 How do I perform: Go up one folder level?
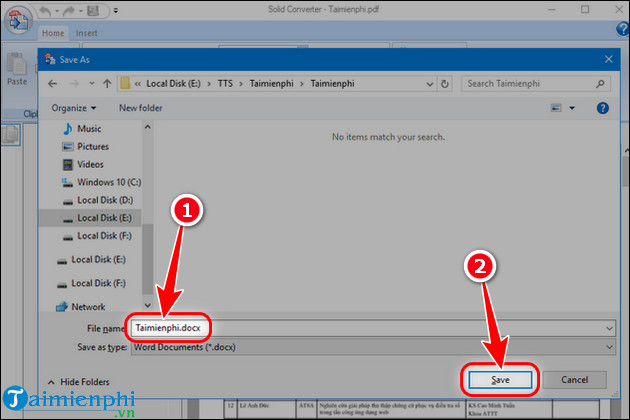tap(107, 84)
